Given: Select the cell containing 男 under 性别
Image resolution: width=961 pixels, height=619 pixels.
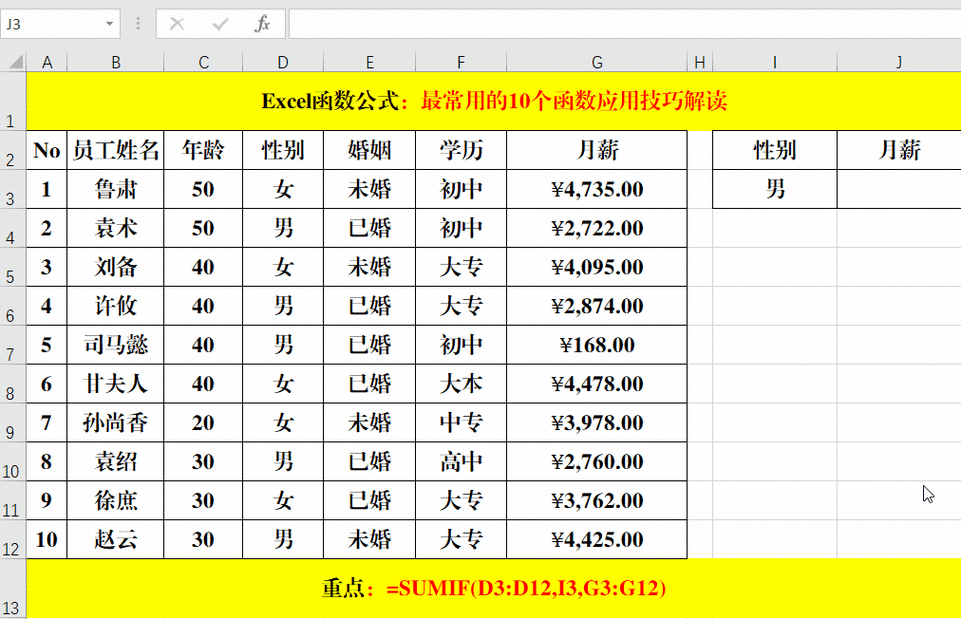Looking at the screenshot, I should click(x=774, y=189).
